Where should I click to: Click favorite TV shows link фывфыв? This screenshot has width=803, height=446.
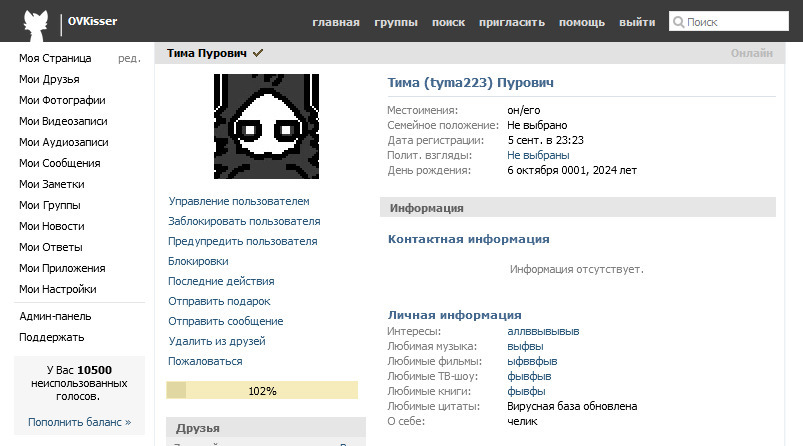(529, 376)
